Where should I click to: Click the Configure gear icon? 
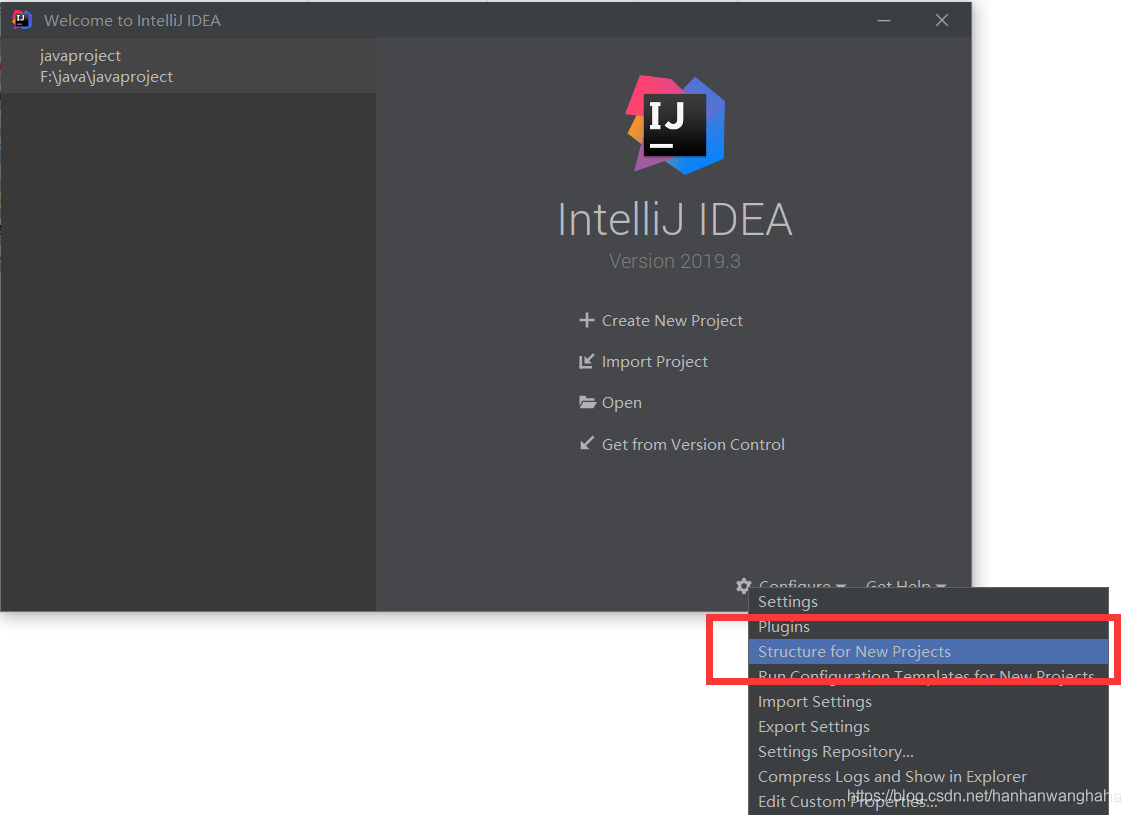pos(743,586)
